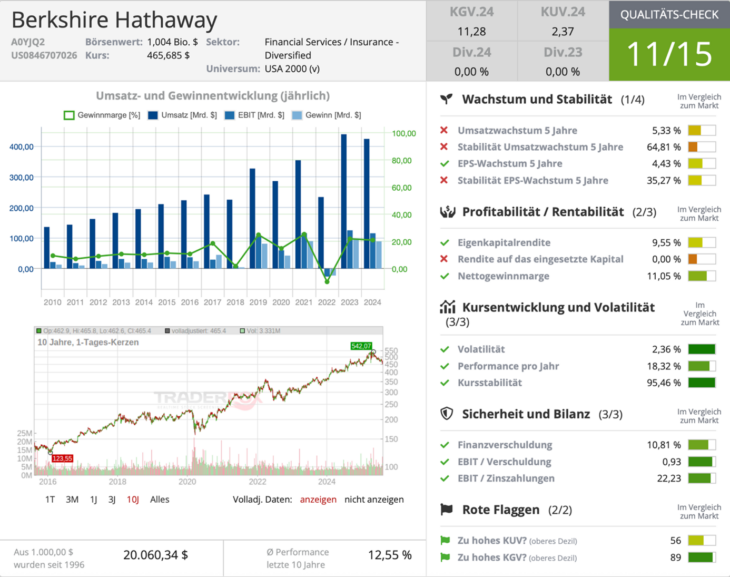Screen dimensions: 730x577
Task: Click the Universum USA 2000 (v) value
Action: (x=292, y=69)
